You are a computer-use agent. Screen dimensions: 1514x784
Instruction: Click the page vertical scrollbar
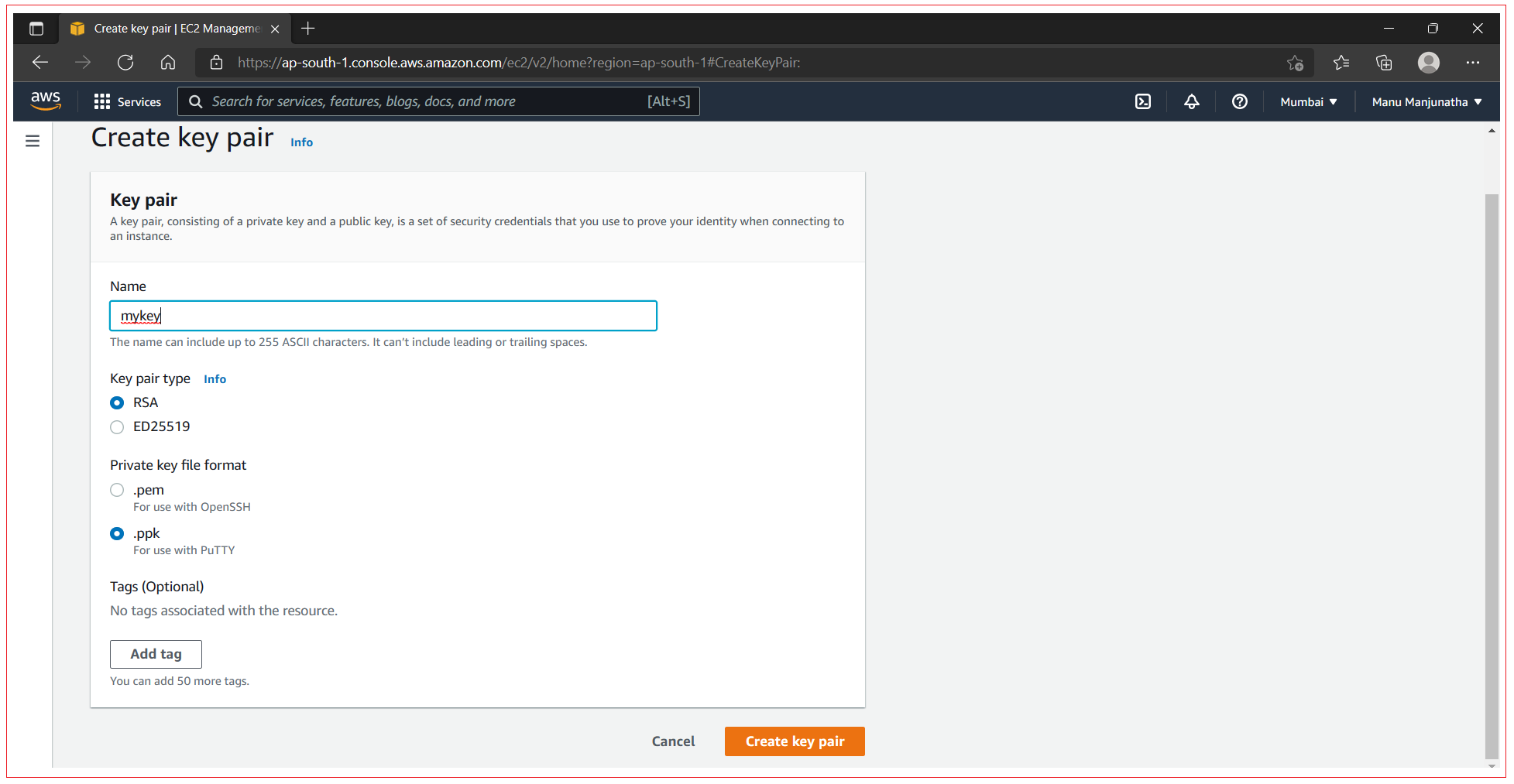(x=1492, y=476)
